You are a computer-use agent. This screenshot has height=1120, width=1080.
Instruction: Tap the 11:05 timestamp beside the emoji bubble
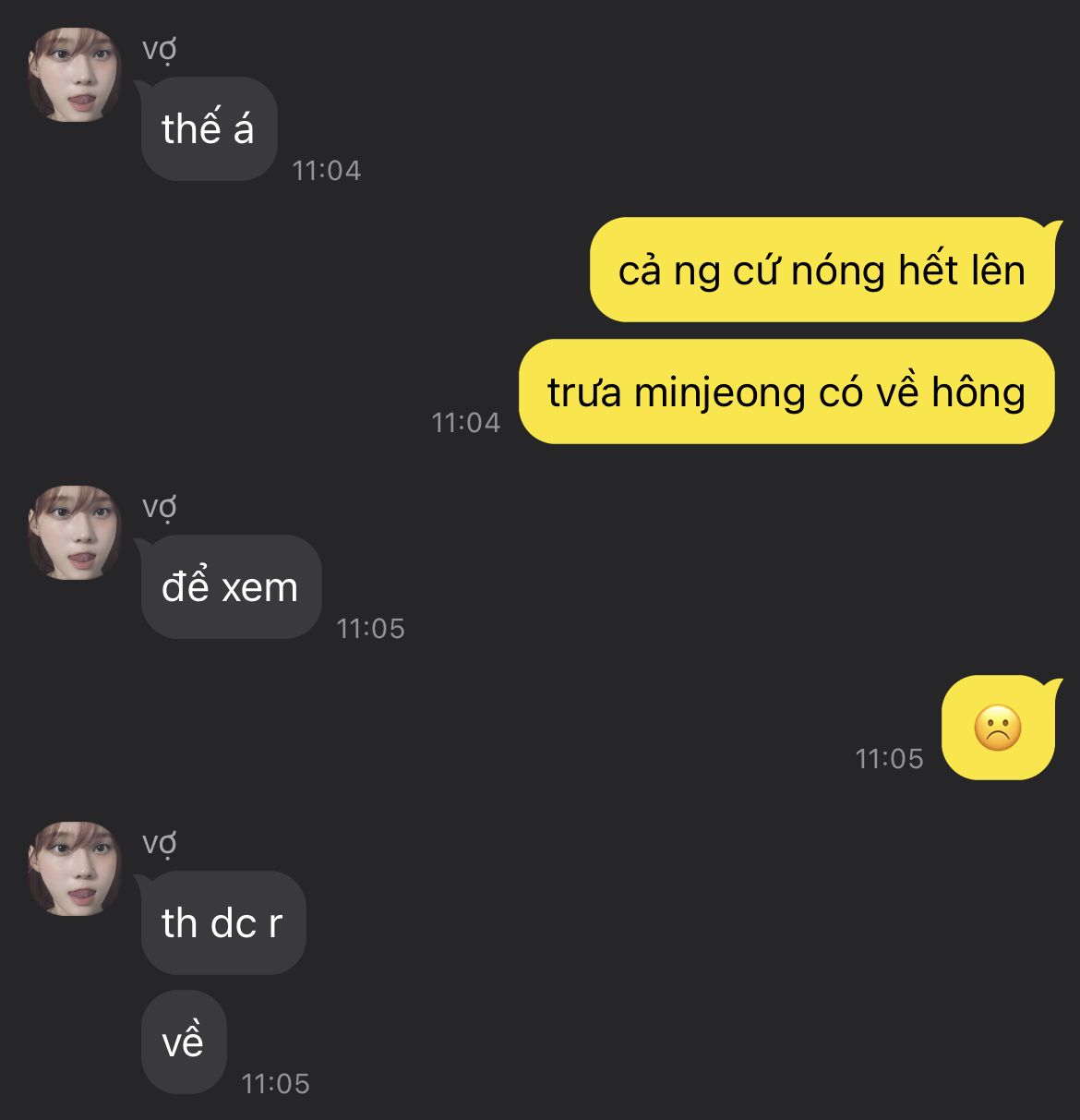[890, 758]
